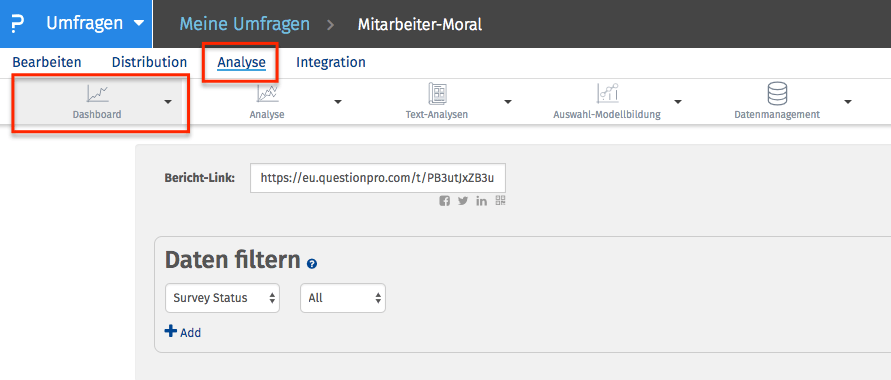Select the Analyse chart icon in toolbar
Viewport: 891px width, 380px height.
[x=267, y=93]
